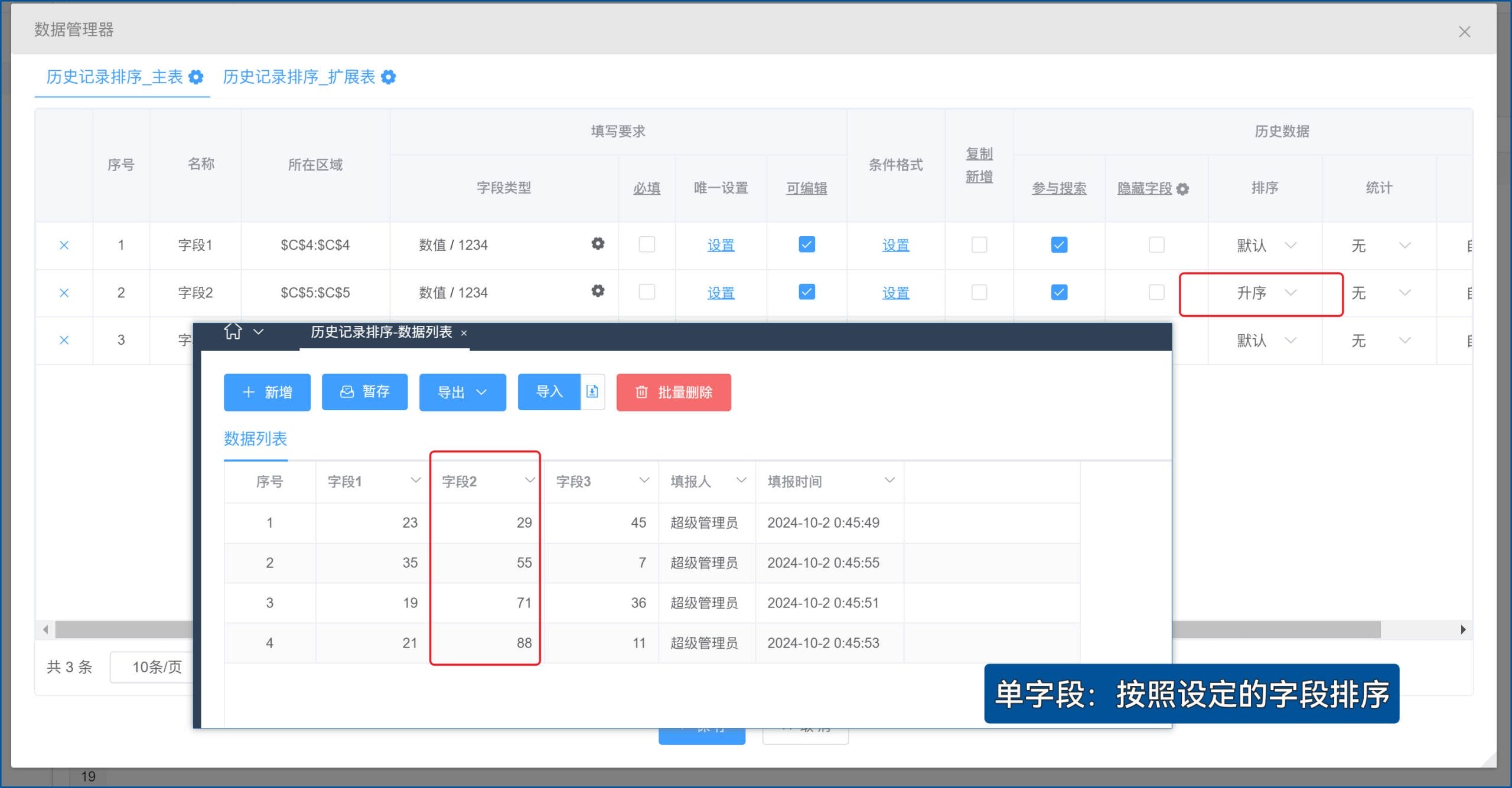Open 唯一设置 设置 link for 字段1

721,245
